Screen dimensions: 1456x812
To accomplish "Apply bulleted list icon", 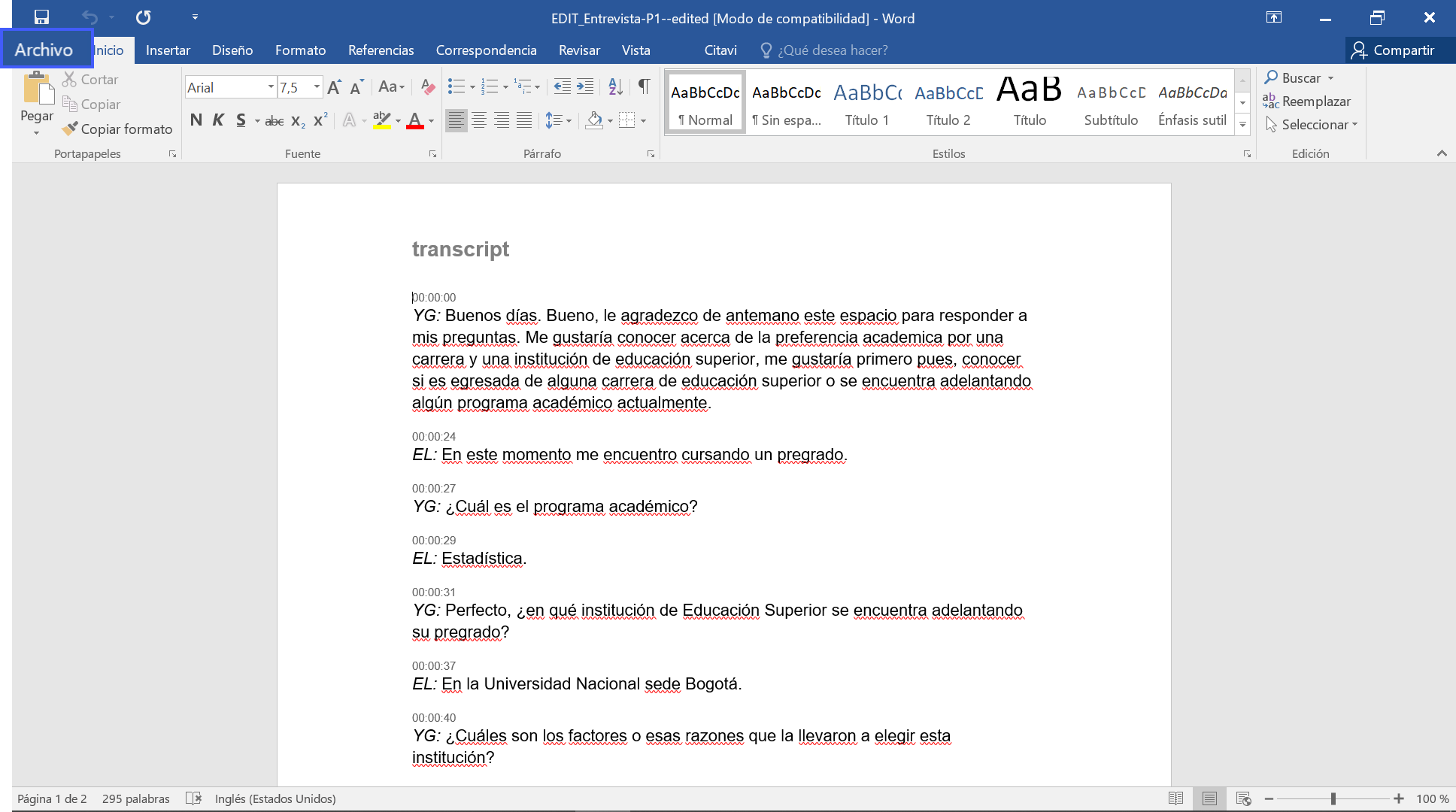I will [456, 87].
